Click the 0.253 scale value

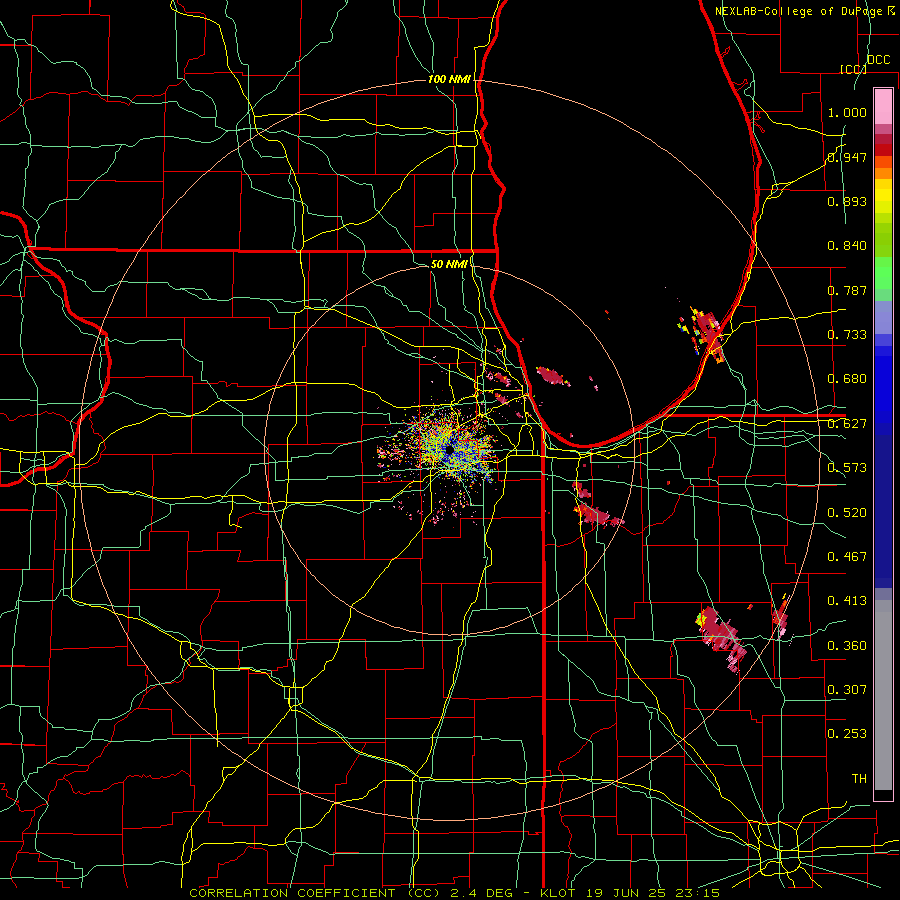coord(847,734)
